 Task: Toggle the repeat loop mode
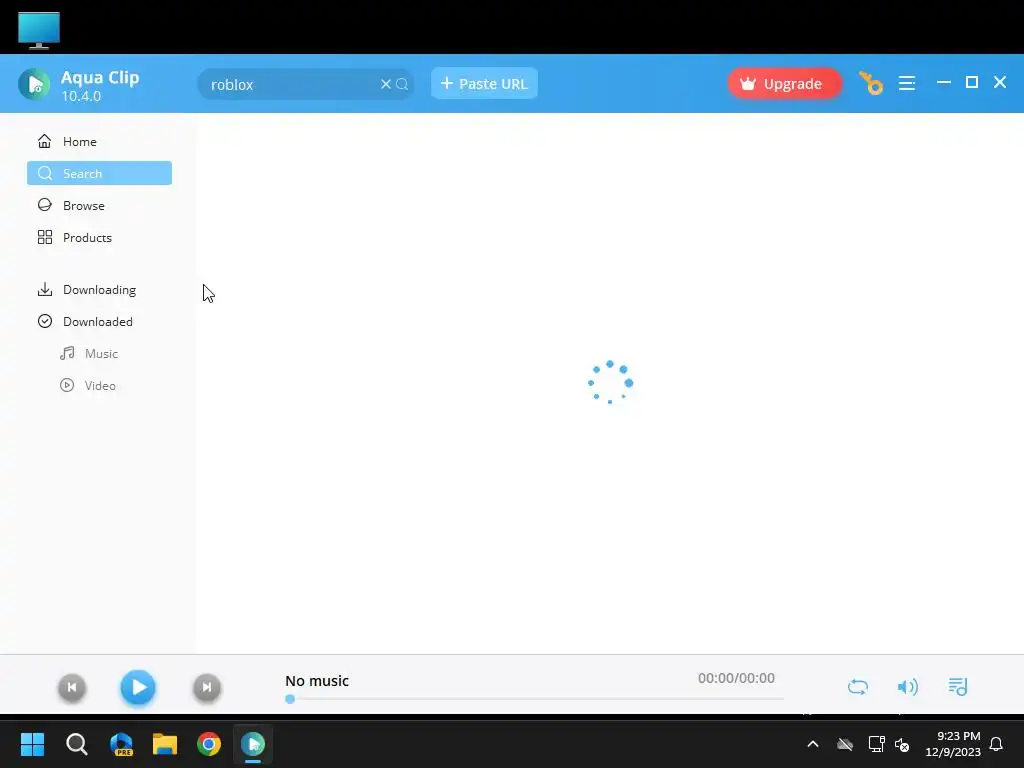pos(857,687)
